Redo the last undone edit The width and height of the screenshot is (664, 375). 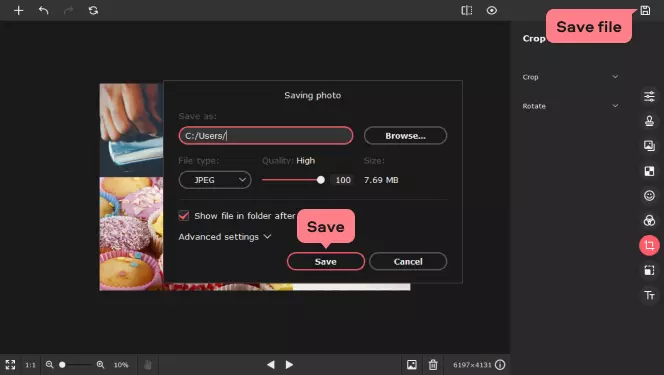(x=68, y=11)
